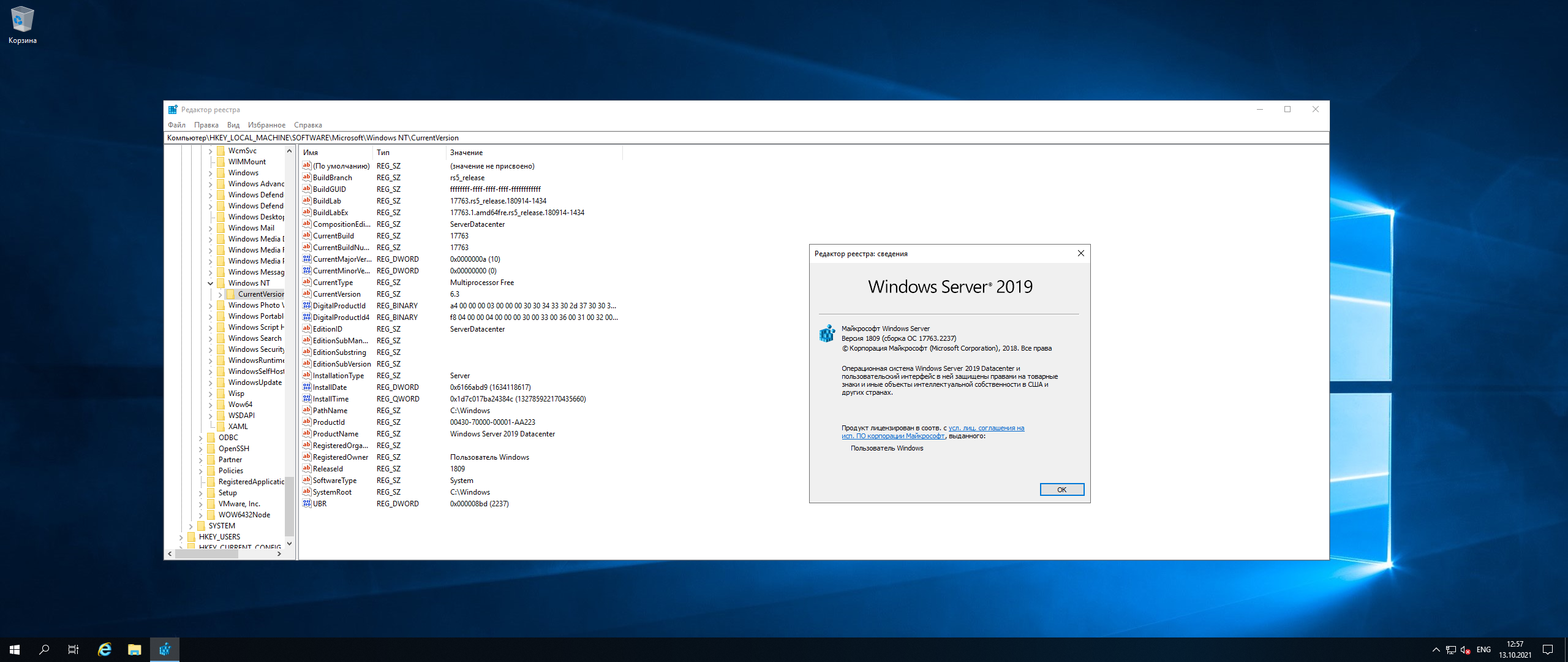Open the Избранное menu
The width and height of the screenshot is (1568, 662).
pos(266,125)
